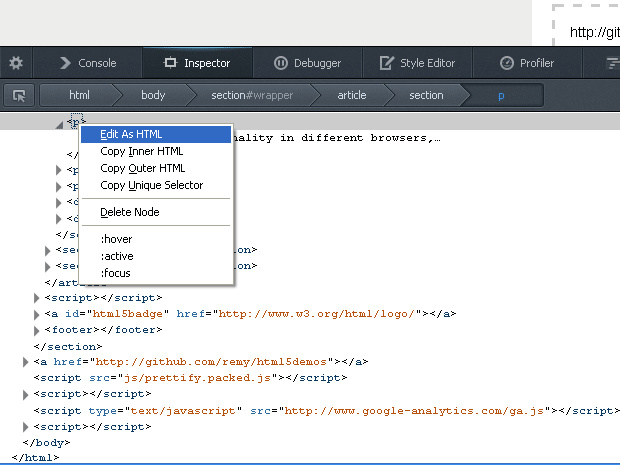The width and height of the screenshot is (620, 465).
Task: Select the closing </section> tag line
Action: point(68,347)
